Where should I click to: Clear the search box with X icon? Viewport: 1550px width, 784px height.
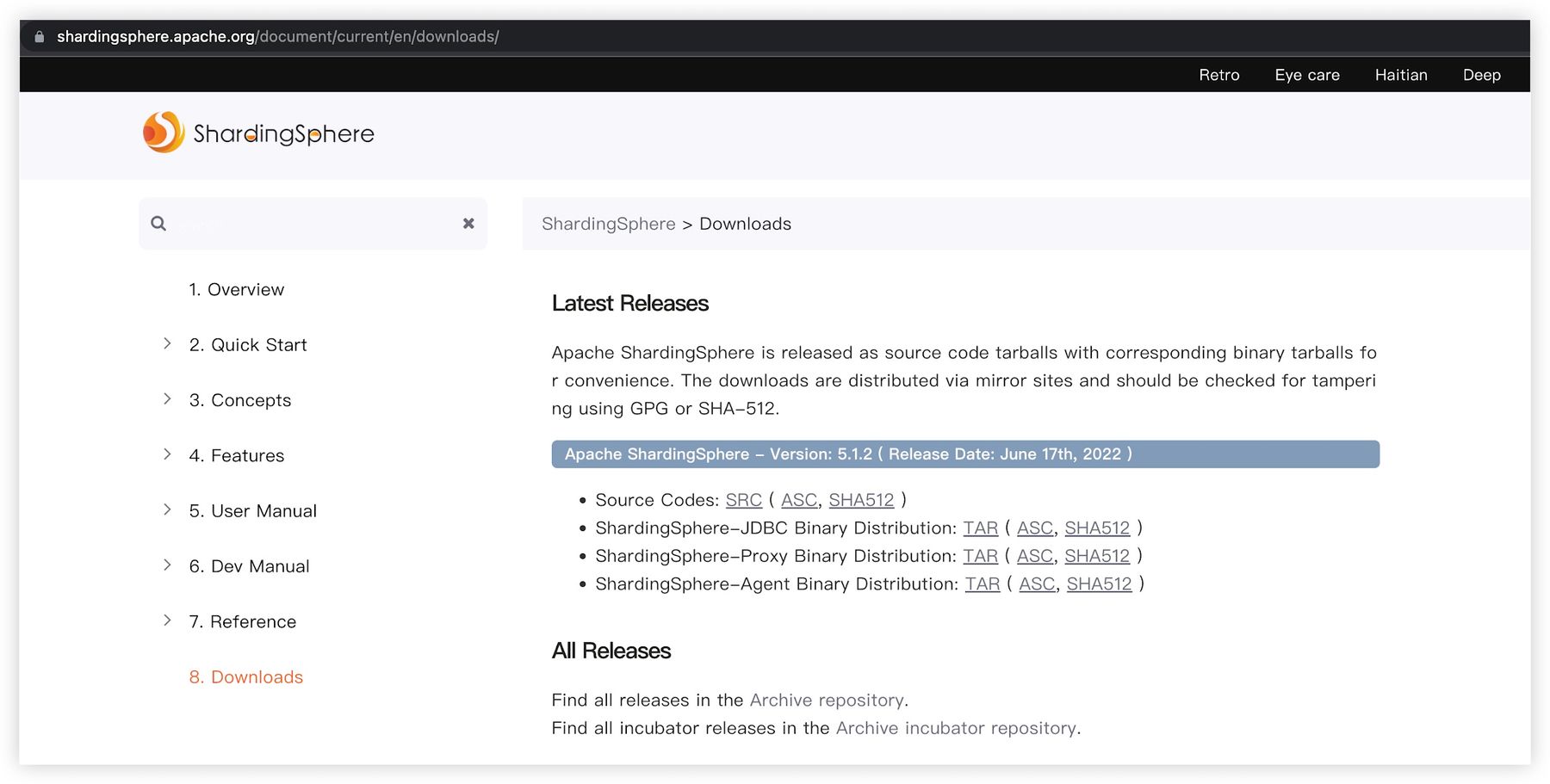[468, 224]
